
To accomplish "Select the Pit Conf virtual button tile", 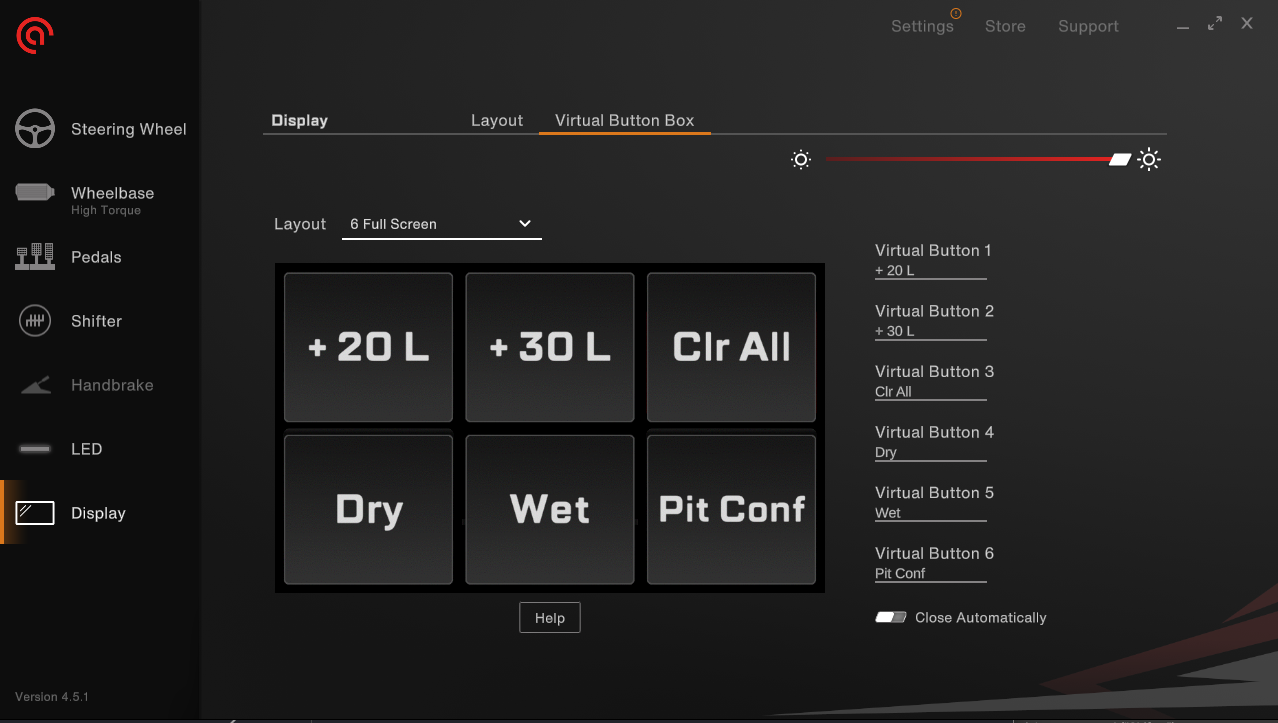I will pyautogui.click(x=731, y=509).
